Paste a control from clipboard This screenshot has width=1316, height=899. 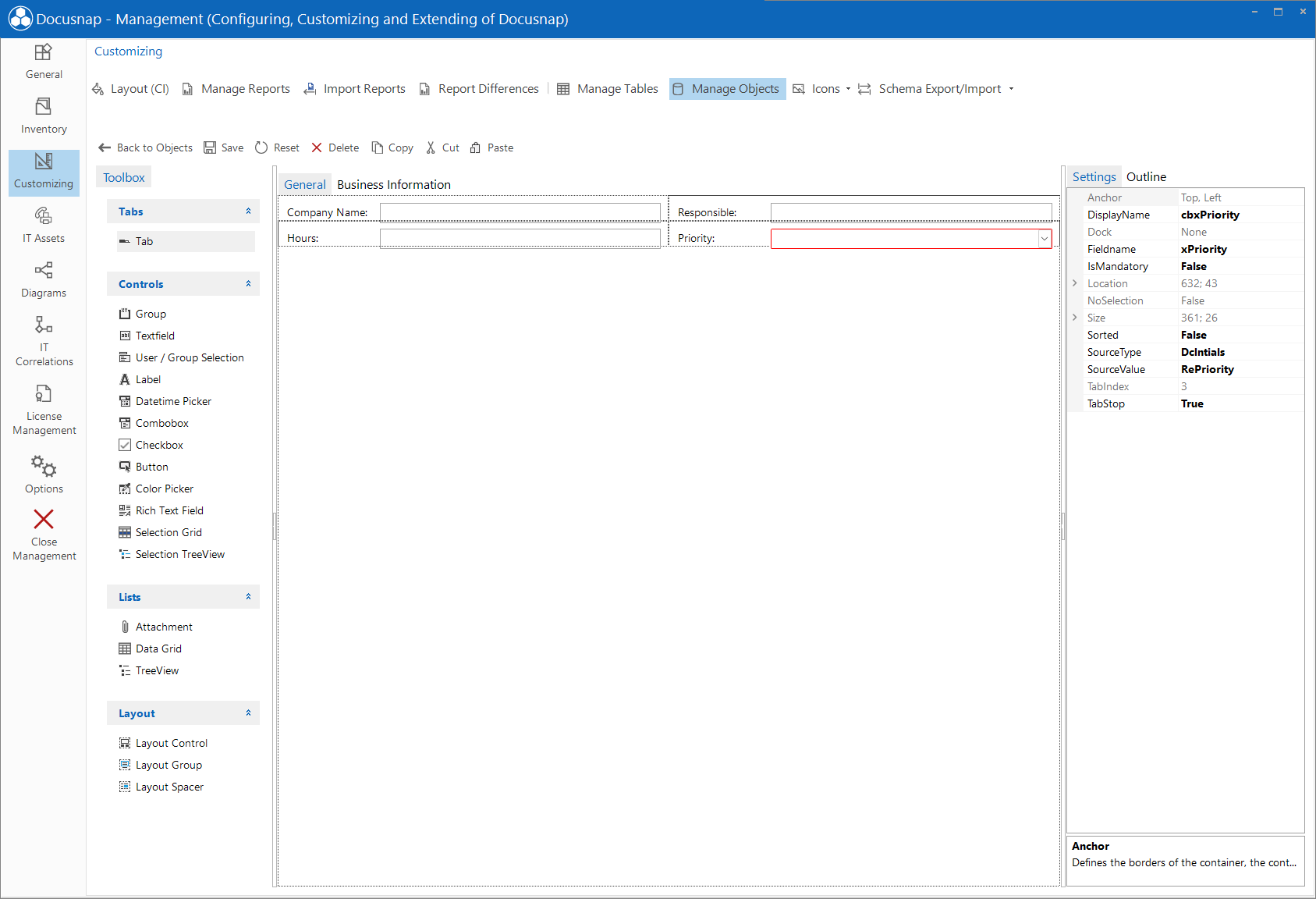[492, 147]
